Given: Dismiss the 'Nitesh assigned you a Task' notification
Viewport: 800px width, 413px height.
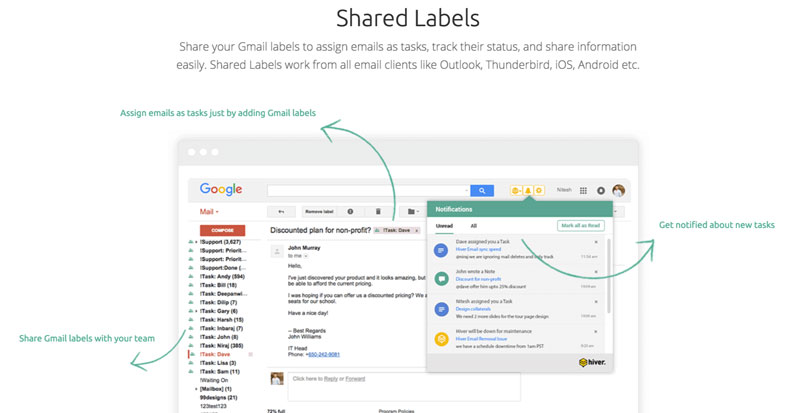Looking at the screenshot, I should [596, 302].
